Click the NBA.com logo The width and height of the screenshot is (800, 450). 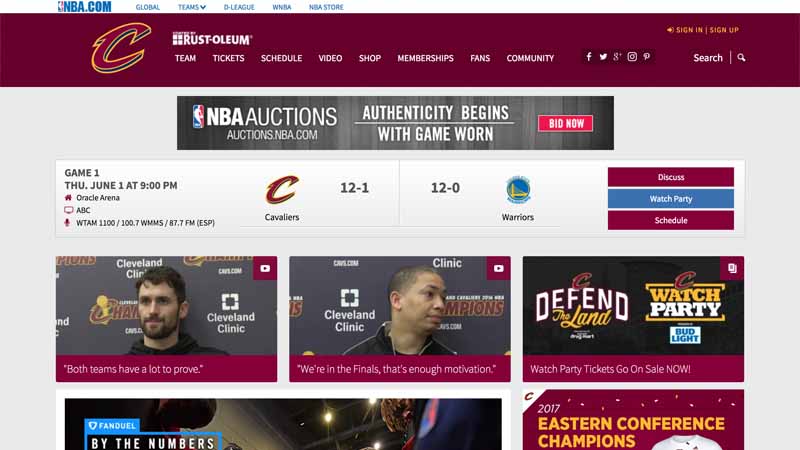85,7
